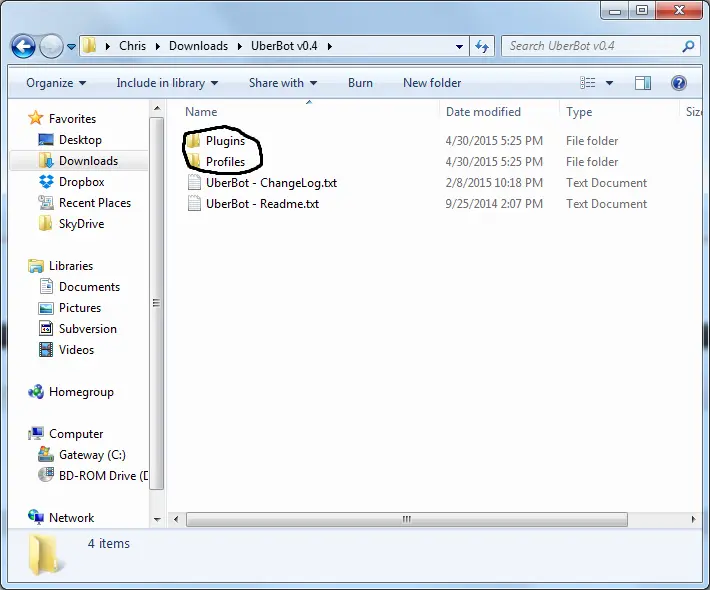Open Network in navigation pane
This screenshot has height=590, width=710.
[72, 518]
